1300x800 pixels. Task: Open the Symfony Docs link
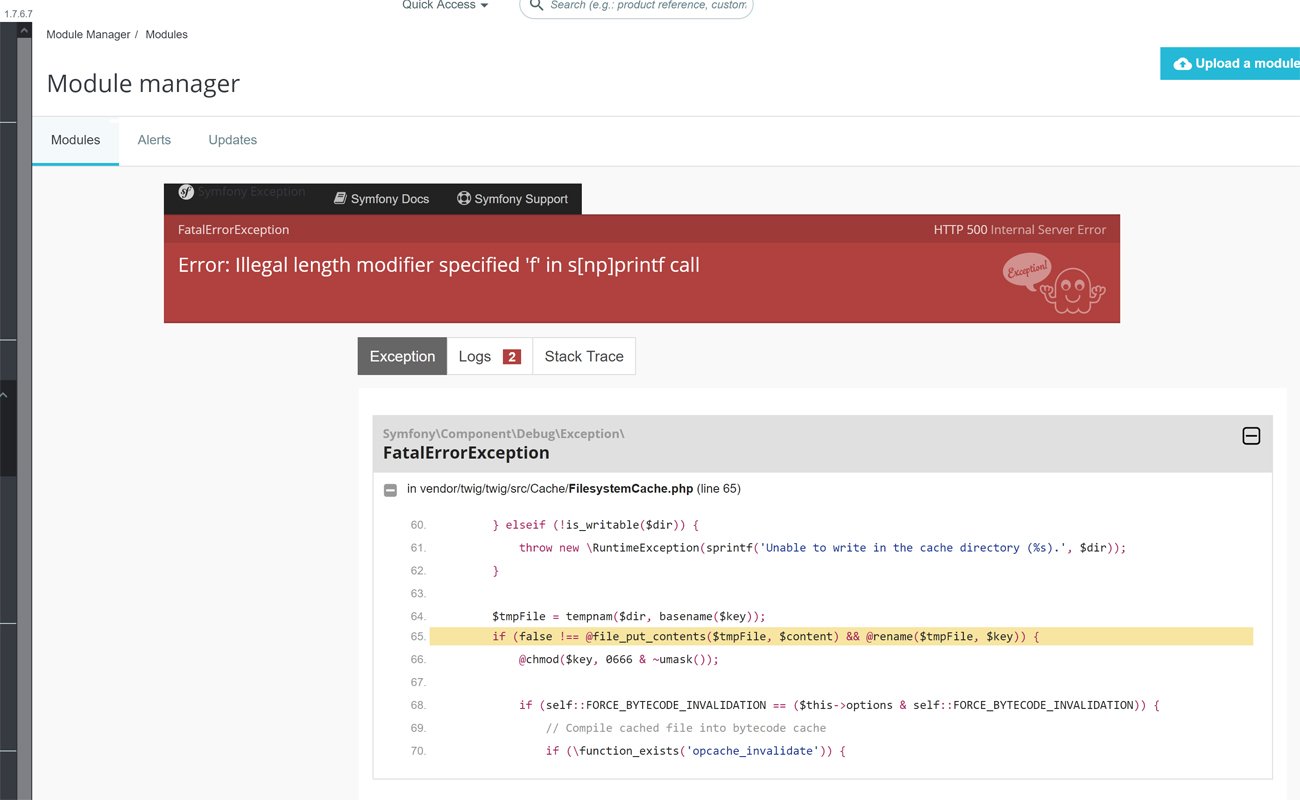tap(381, 199)
